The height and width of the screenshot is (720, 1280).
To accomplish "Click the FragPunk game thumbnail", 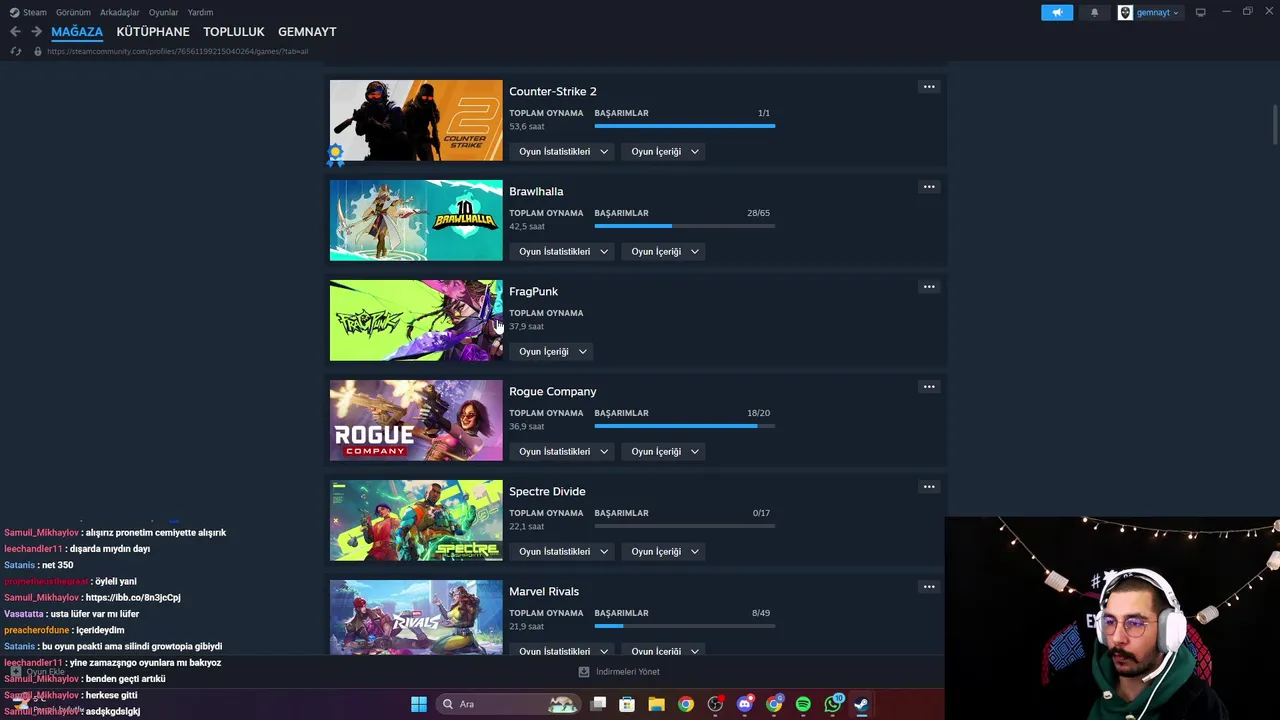I will click(416, 320).
